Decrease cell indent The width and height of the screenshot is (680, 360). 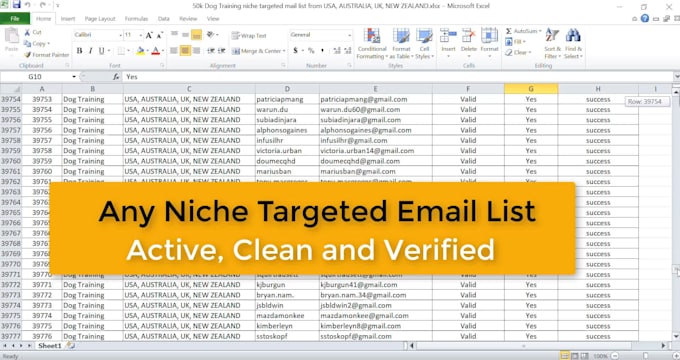(211, 51)
